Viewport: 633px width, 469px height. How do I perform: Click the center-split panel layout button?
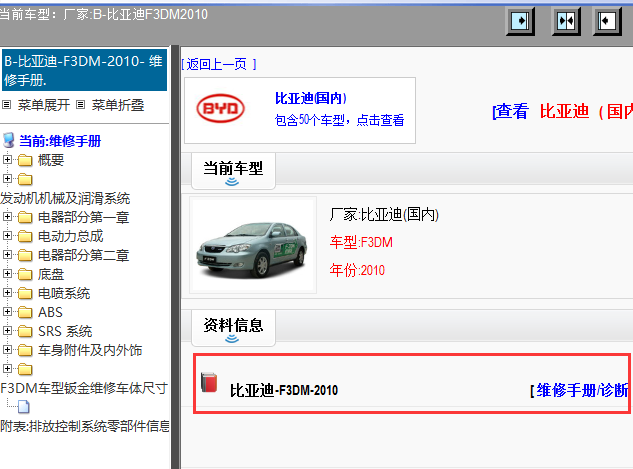tap(566, 21)
